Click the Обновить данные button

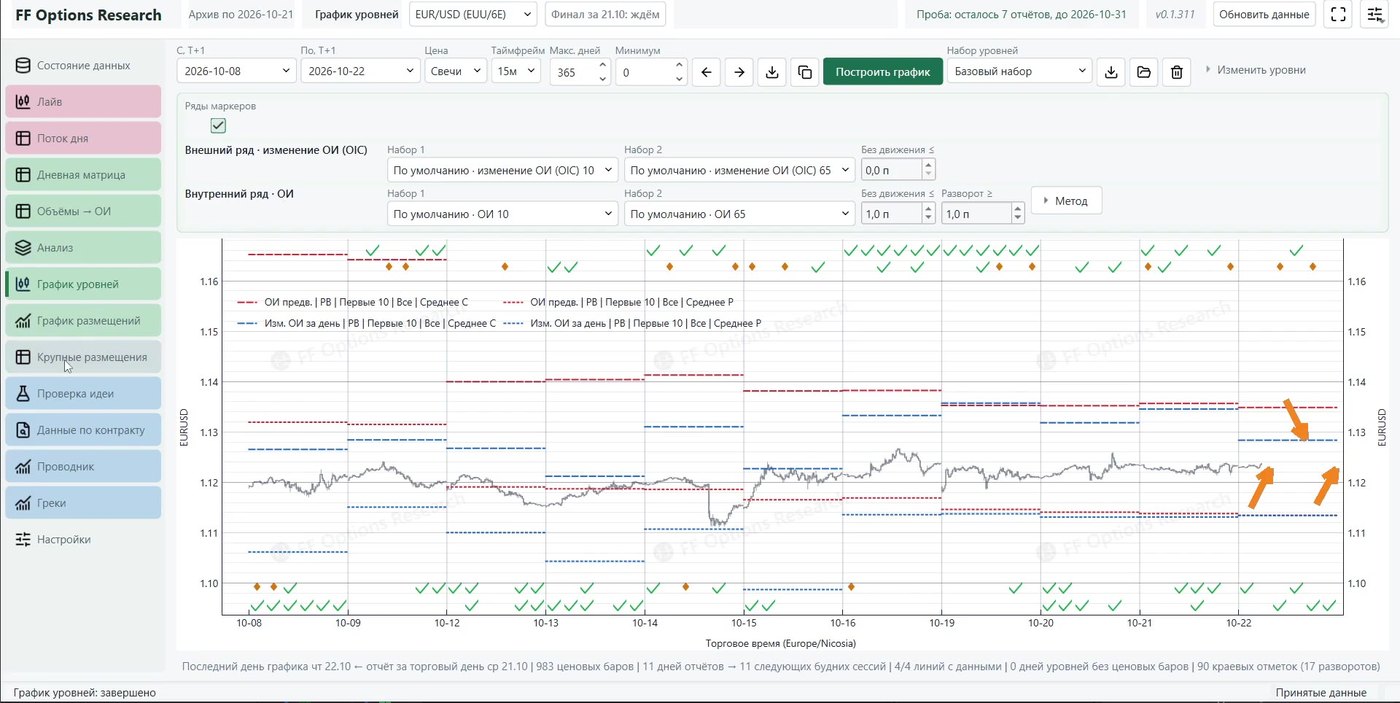point(1264,15)
